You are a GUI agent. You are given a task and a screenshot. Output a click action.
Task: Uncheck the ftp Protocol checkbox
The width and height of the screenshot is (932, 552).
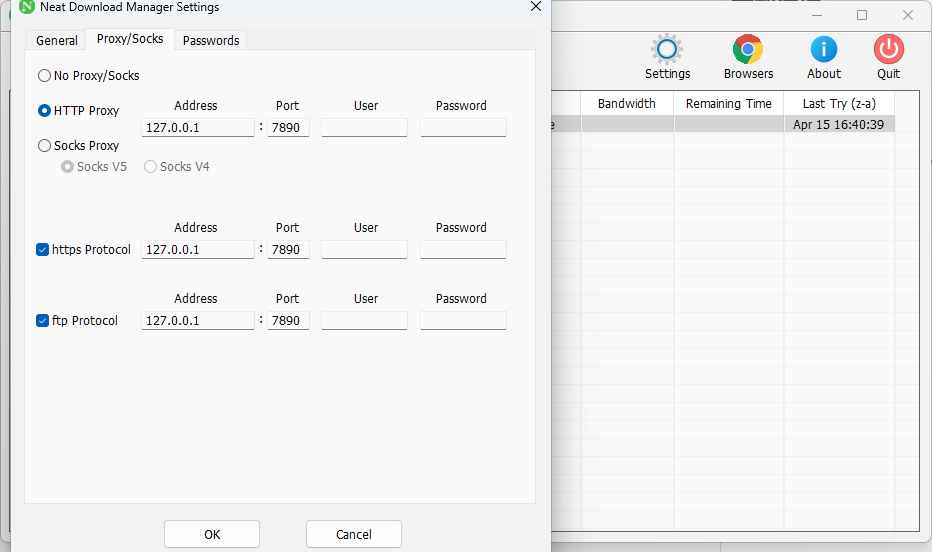pos(43,321)
